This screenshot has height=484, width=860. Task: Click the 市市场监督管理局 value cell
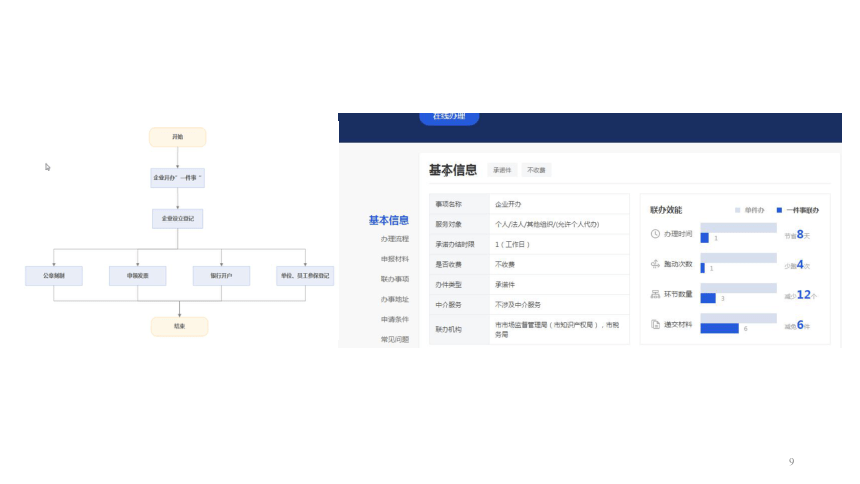coord(559,329)
